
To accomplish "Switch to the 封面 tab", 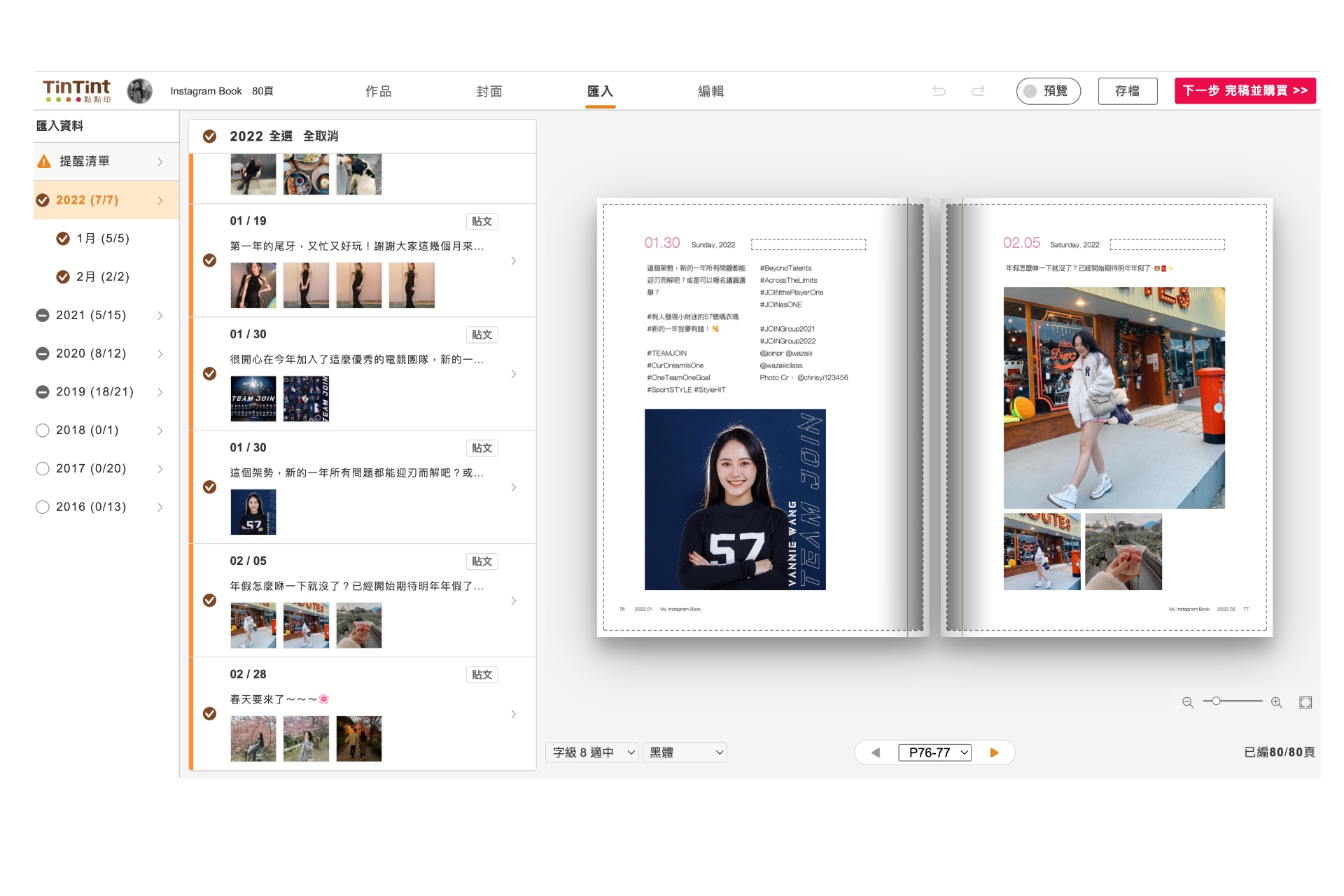I will pos(489,91).
